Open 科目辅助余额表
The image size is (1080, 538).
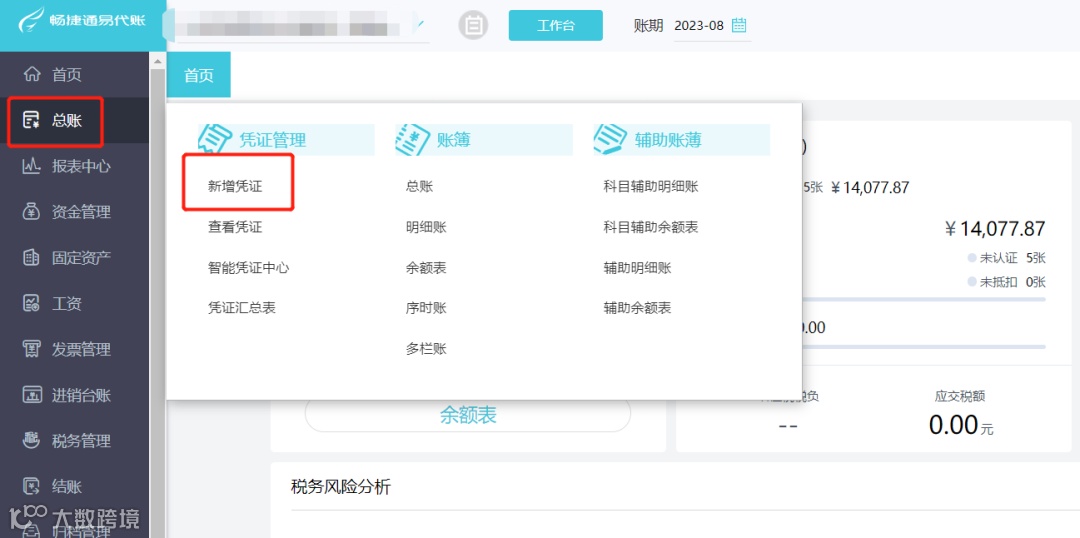point(651,227)
